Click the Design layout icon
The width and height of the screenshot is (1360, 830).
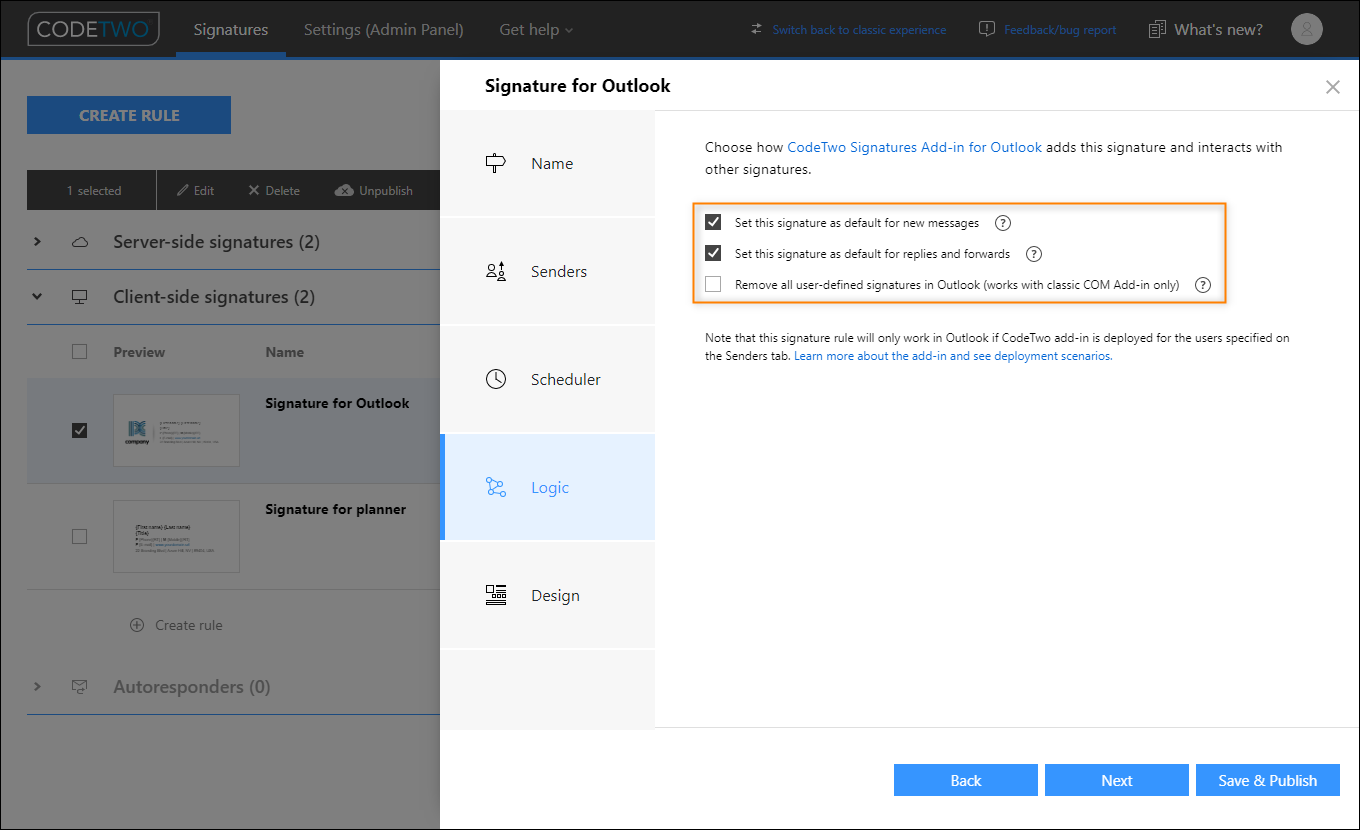tap(496, 595)
